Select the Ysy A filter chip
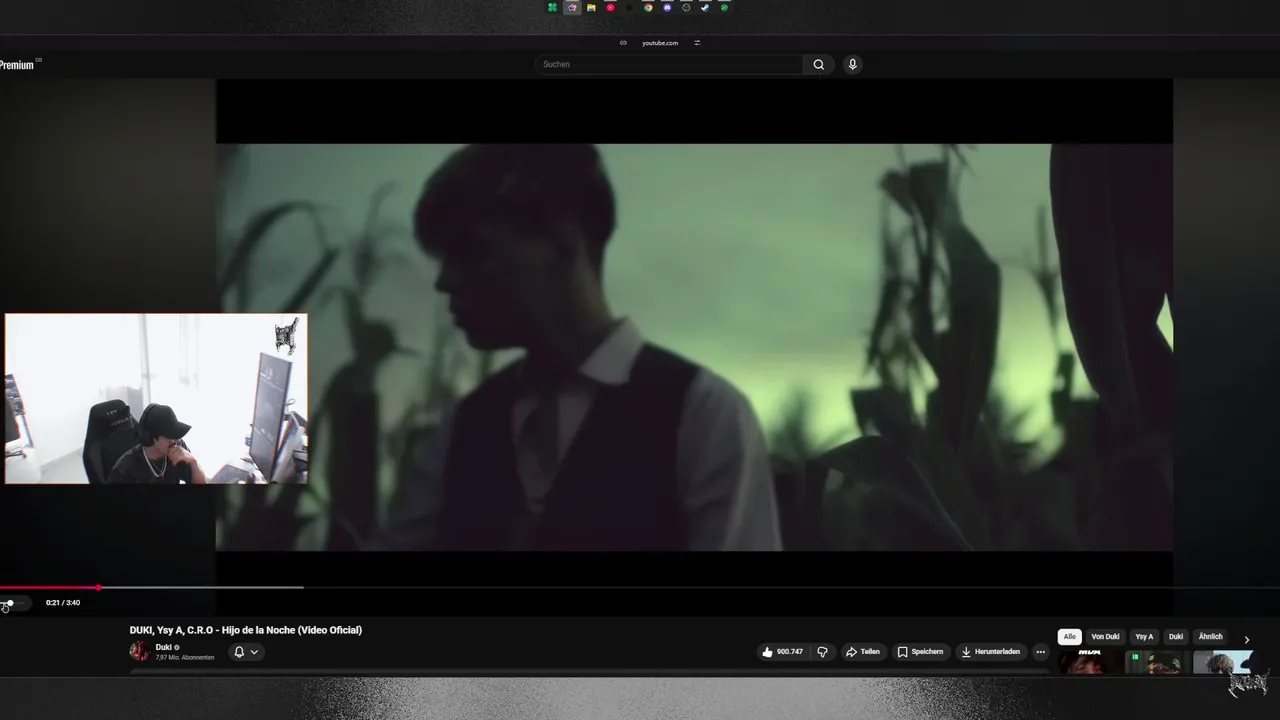The image size is (1280, 720). tap(1144, 637)
